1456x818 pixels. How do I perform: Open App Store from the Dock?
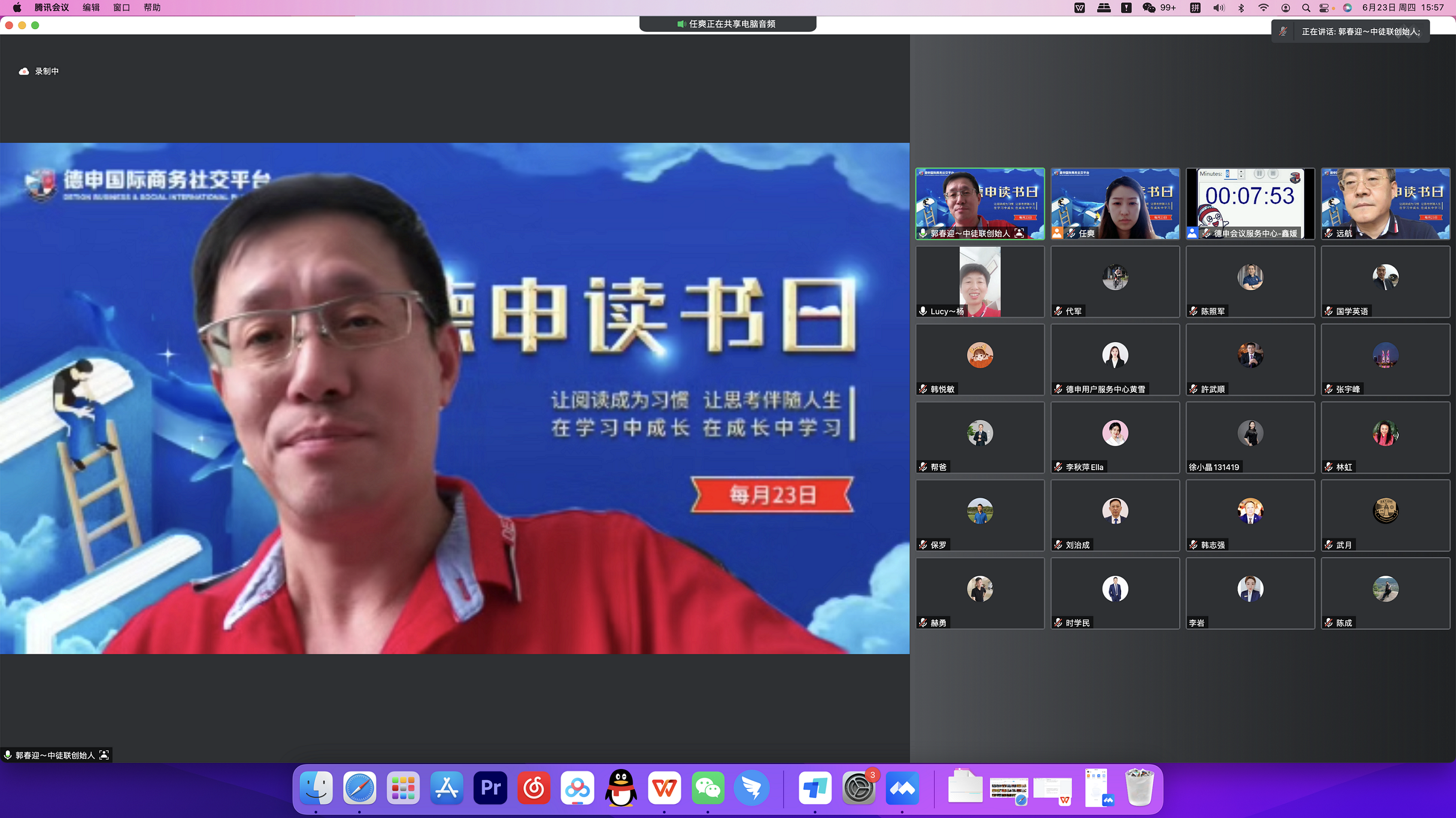pyautogui.click(x=447, y=787)
